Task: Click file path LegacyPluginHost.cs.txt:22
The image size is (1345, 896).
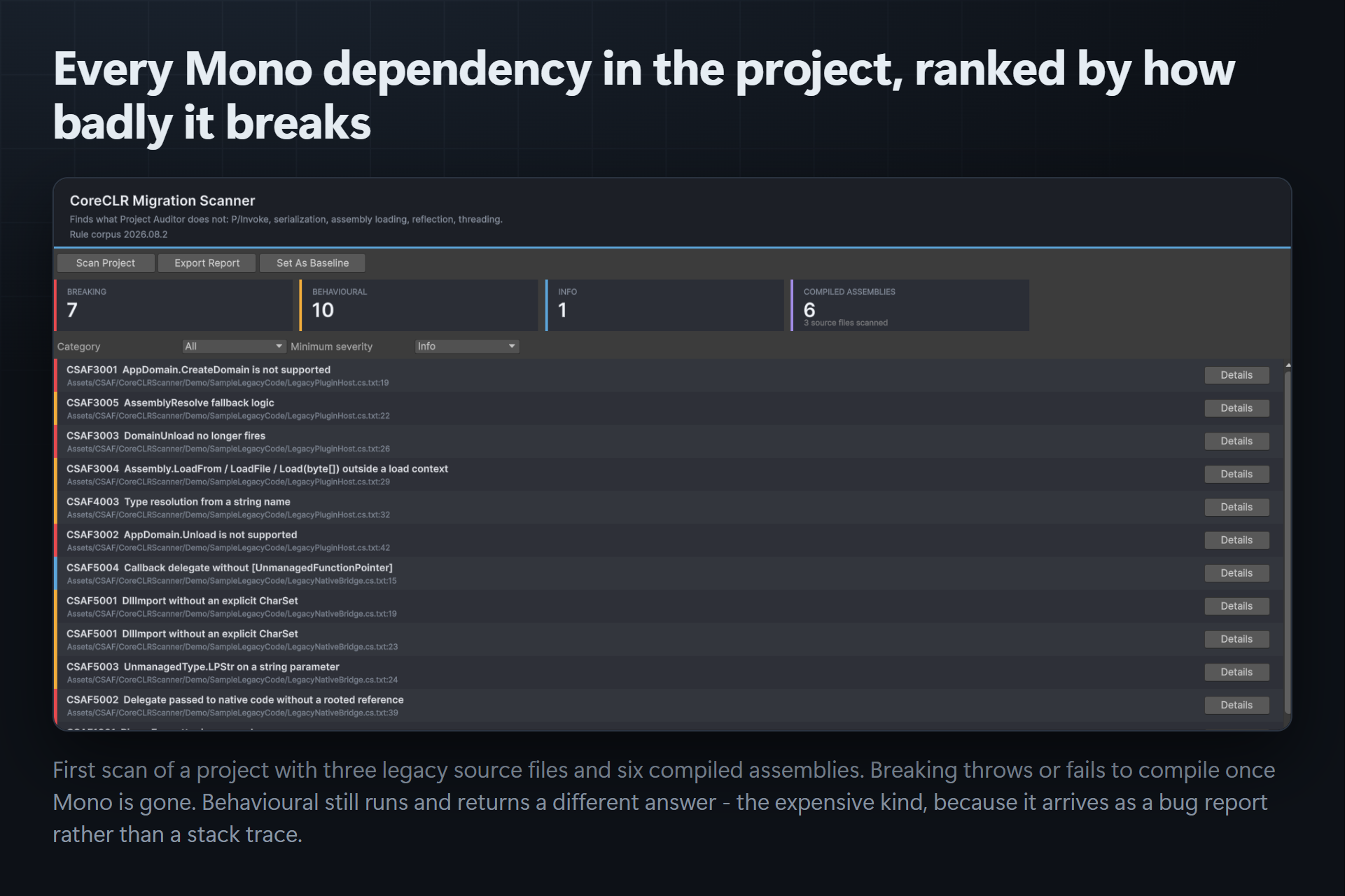Action: (x=228, y=416)
